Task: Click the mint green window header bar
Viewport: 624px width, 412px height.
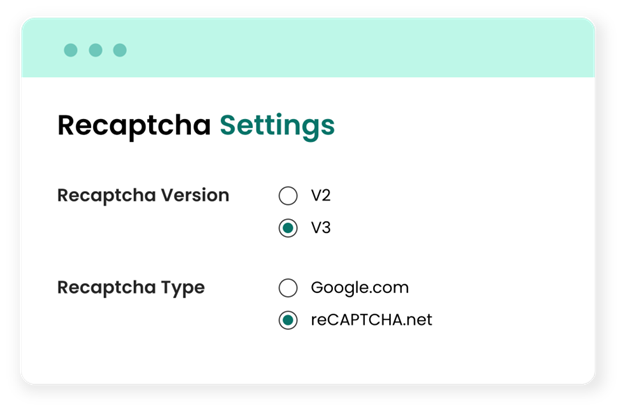Action: tap(350, 50)
